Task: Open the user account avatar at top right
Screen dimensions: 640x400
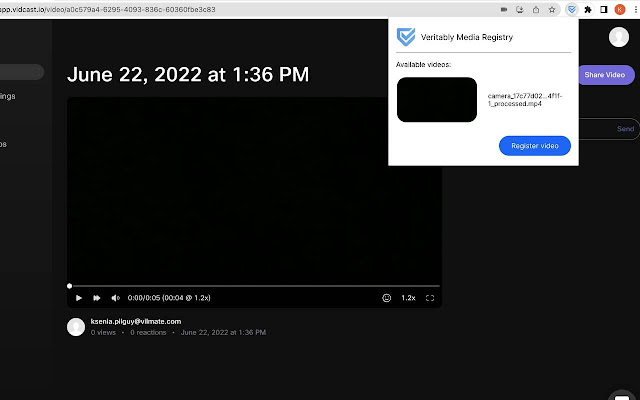Action: pos(619,37)
